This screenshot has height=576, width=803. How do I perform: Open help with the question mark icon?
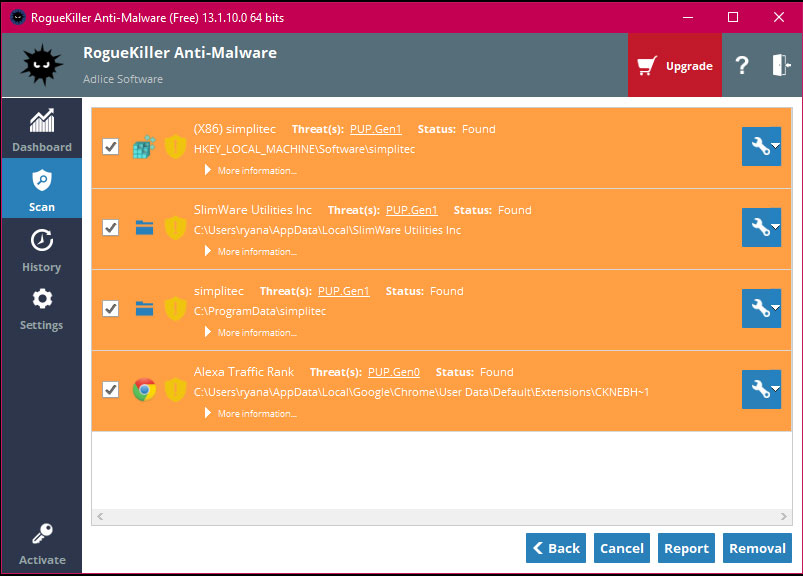[742, 66]
